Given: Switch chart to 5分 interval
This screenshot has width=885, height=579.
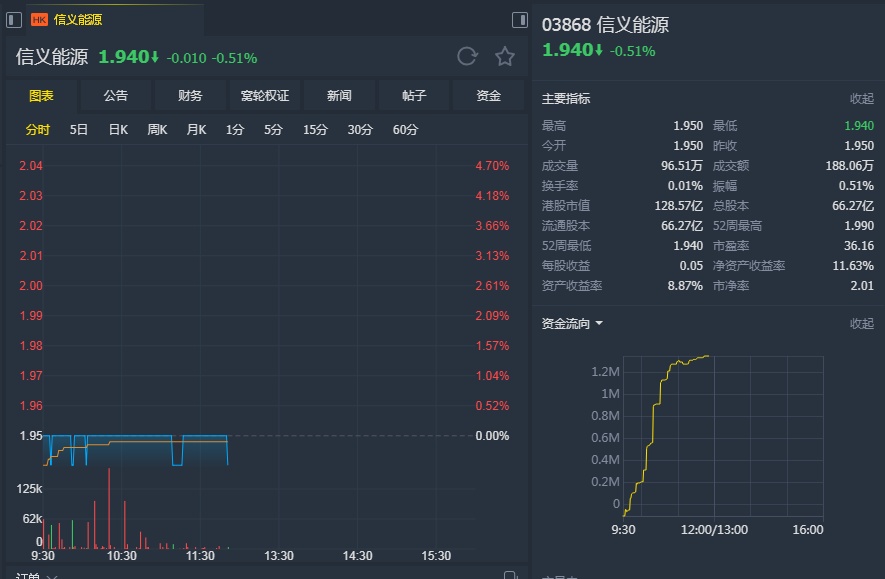Looking at the screenshot, I should (273, 130).
